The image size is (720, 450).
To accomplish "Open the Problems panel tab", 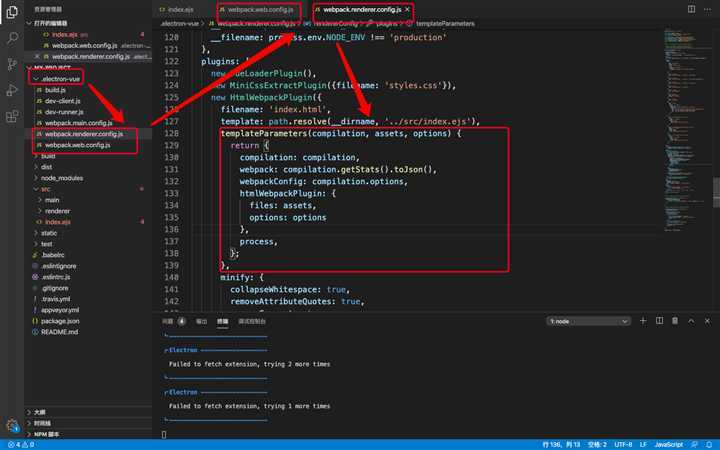I will click(174, 321).
